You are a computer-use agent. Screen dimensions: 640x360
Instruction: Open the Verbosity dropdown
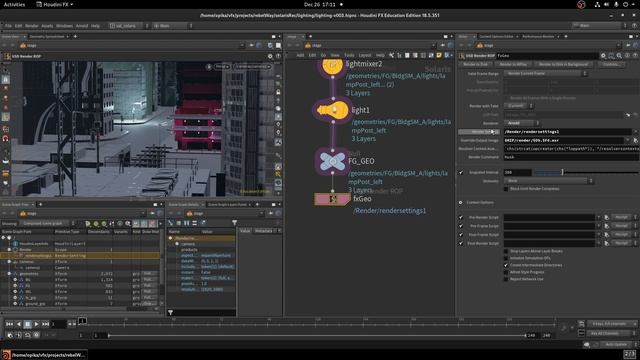coord(549,180)
